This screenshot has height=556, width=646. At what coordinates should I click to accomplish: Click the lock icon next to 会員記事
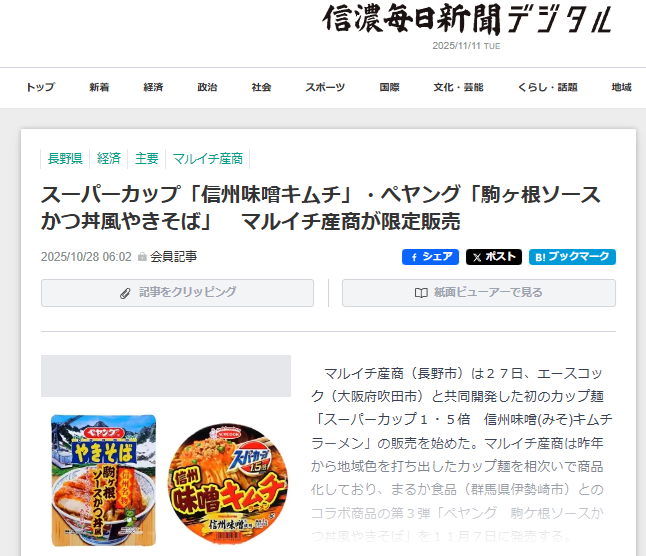pyautogui.click(x=142, y=257)
